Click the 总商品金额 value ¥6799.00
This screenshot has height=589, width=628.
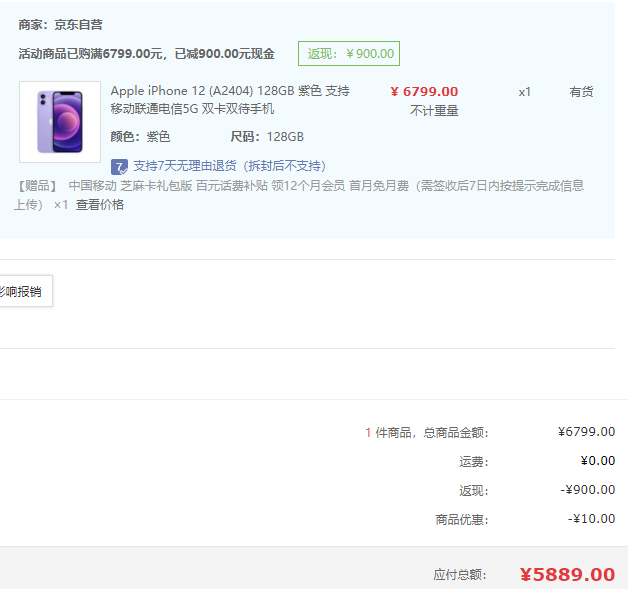(x=587, y=432)
